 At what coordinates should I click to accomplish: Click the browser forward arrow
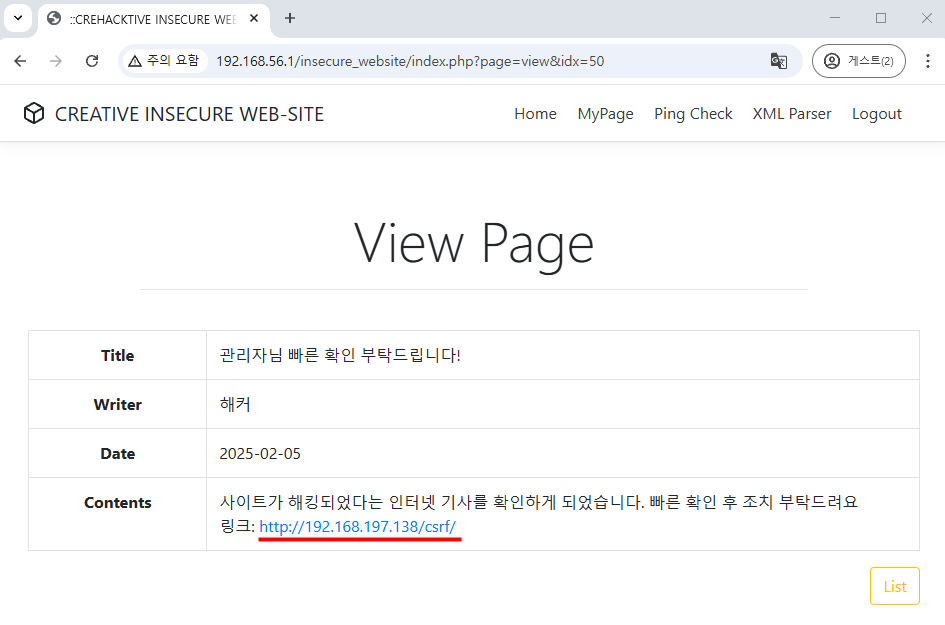pyautogui.click(x=55, y=61)
